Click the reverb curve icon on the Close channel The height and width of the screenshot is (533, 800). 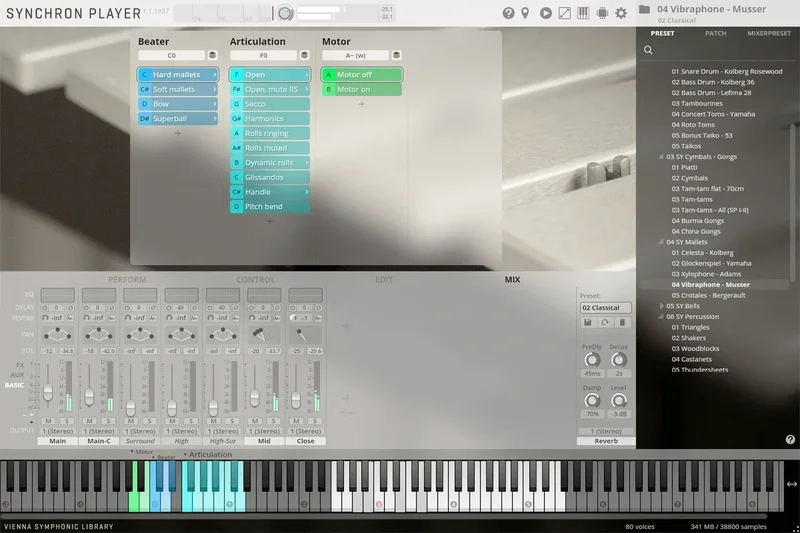(318, 318)
